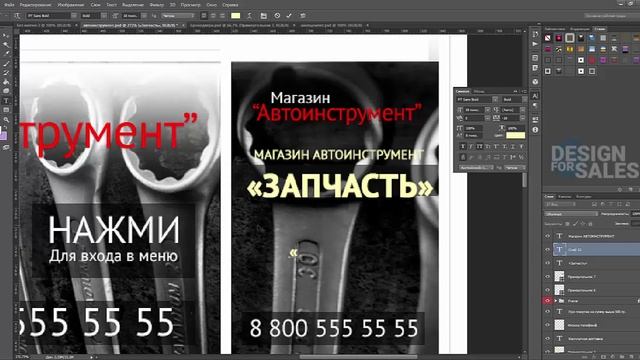Image resolution: width=640 pixels, height=360 pixels.
Task: Expand the group layer folder arrow
Action: (x=556, y=301)
